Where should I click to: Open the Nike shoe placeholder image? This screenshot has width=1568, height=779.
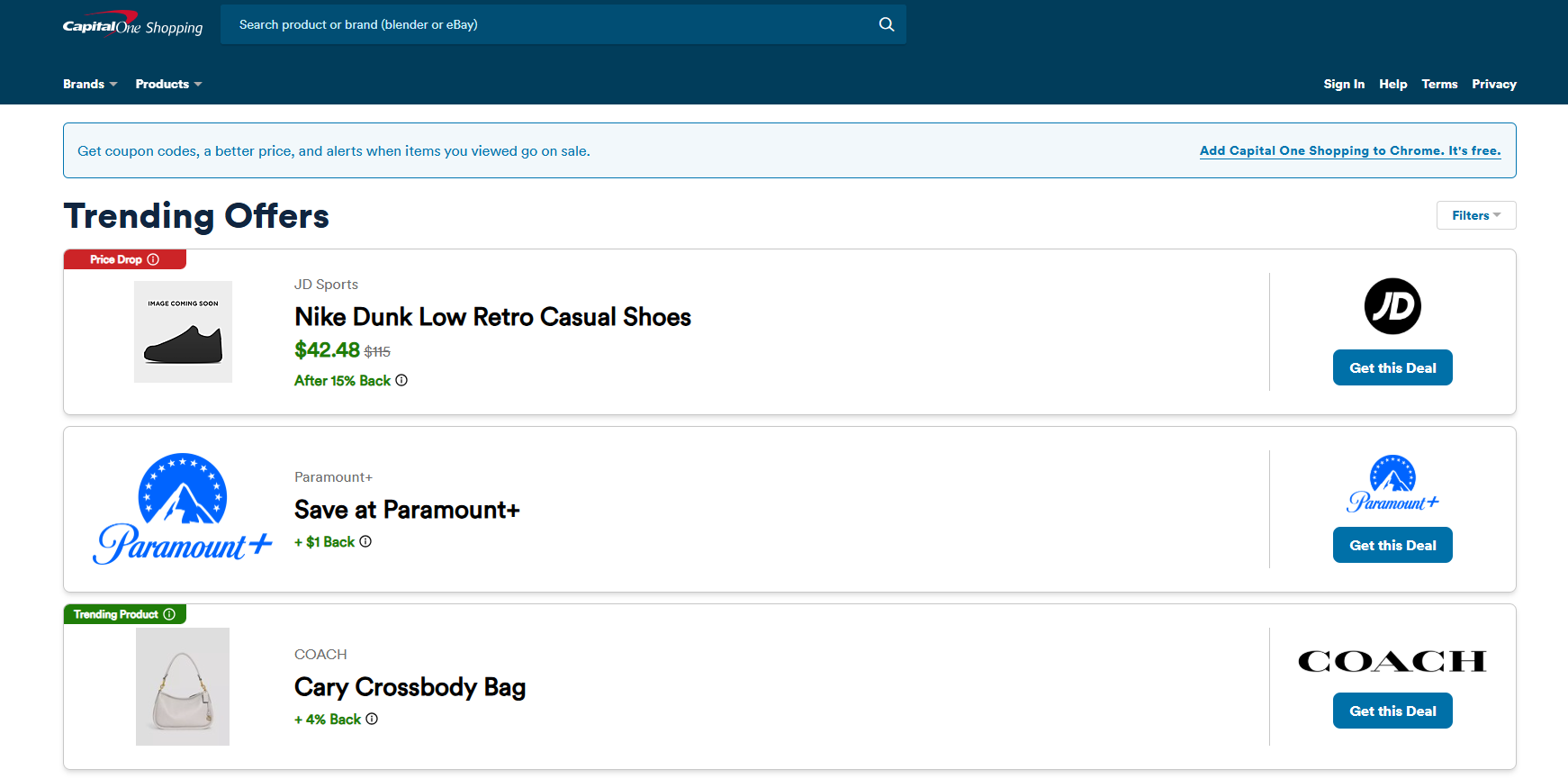coord(183,331)
